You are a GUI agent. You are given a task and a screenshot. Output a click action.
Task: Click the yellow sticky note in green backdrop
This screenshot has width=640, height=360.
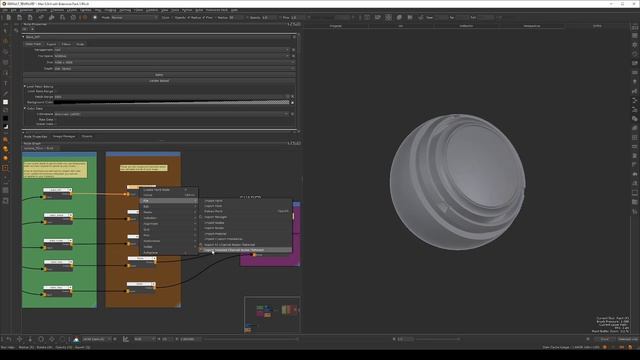(x=55, y=169)
